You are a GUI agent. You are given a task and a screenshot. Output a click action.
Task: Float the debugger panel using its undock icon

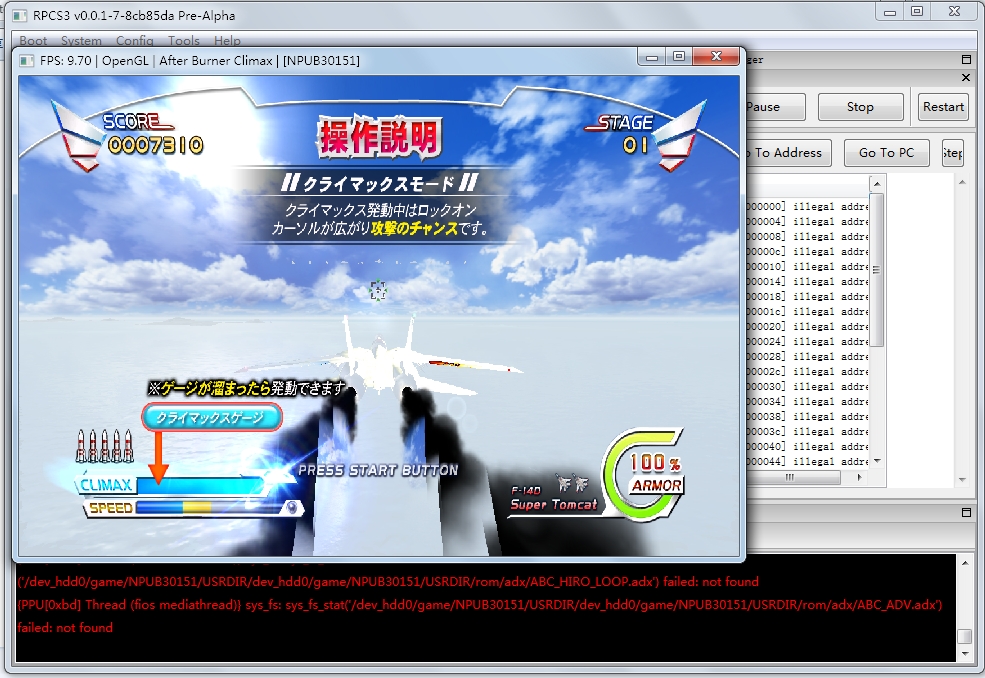pyautogui.click(x=966, y=60)
